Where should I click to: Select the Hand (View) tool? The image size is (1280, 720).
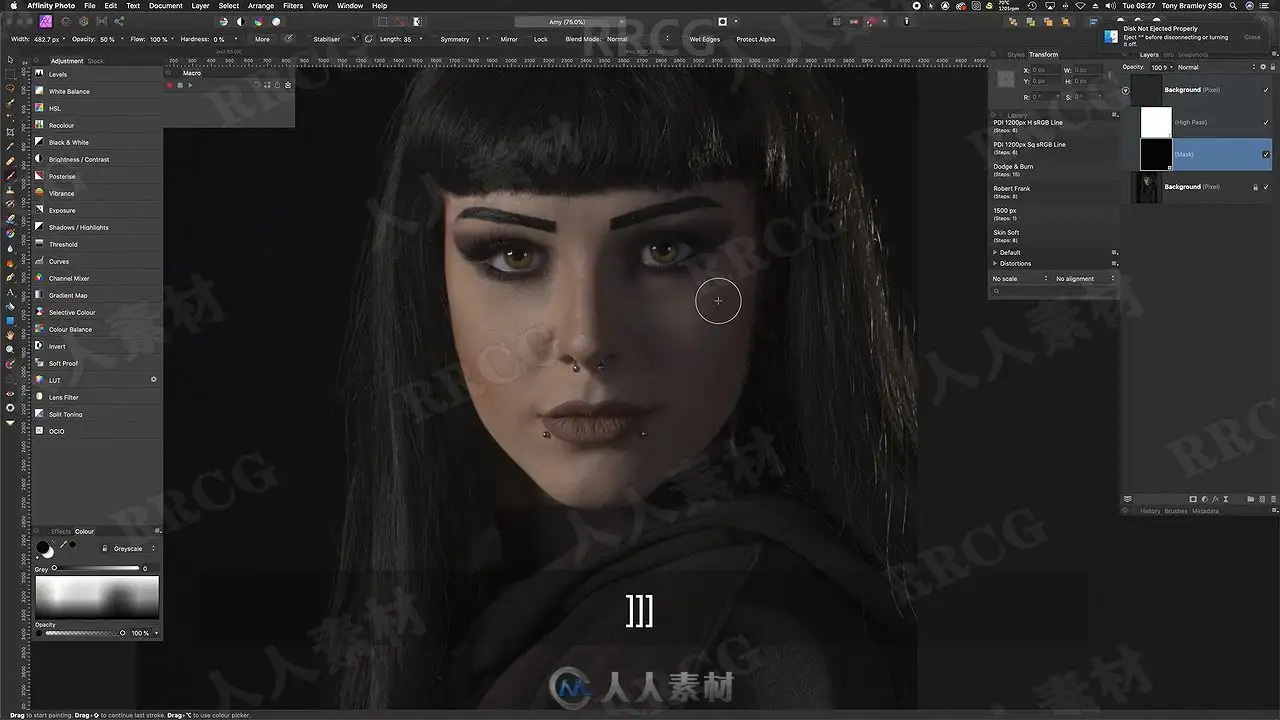point(10,335)
